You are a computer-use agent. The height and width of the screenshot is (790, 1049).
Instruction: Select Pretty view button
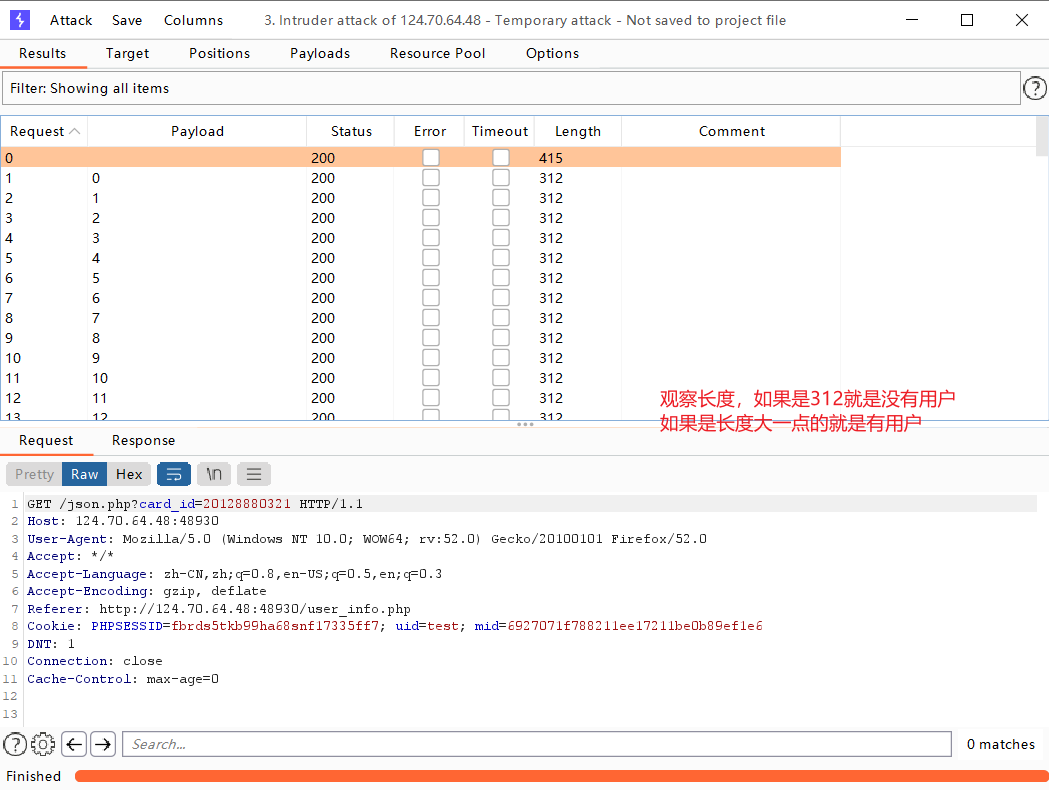tap(34, 474)
